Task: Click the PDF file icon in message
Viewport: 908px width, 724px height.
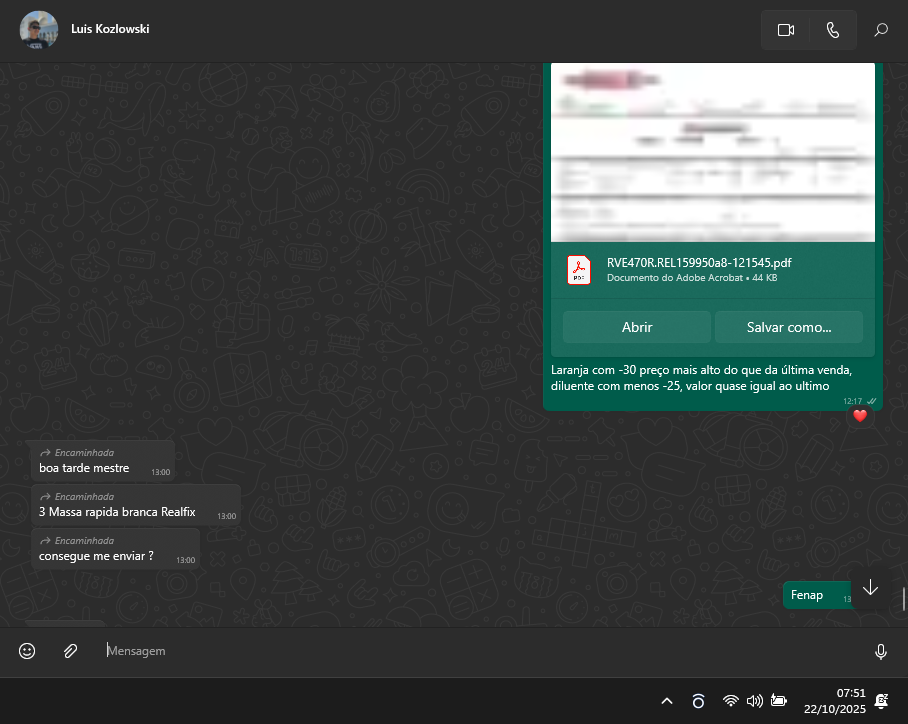Action: pos(580,270)
